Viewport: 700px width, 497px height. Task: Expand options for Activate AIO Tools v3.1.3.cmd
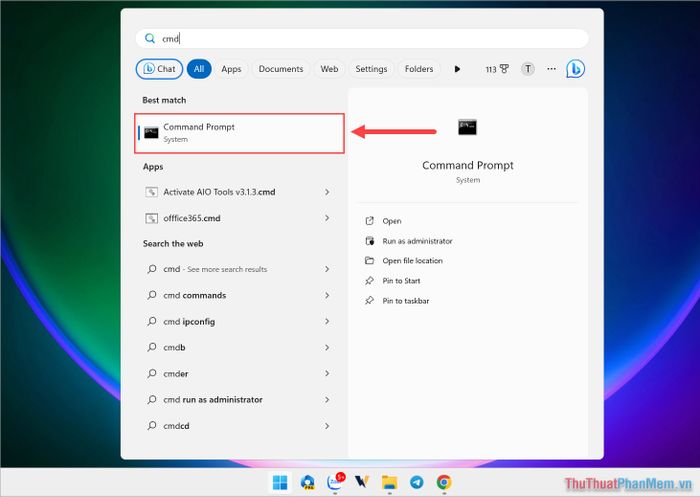click(x=327, y=192)
